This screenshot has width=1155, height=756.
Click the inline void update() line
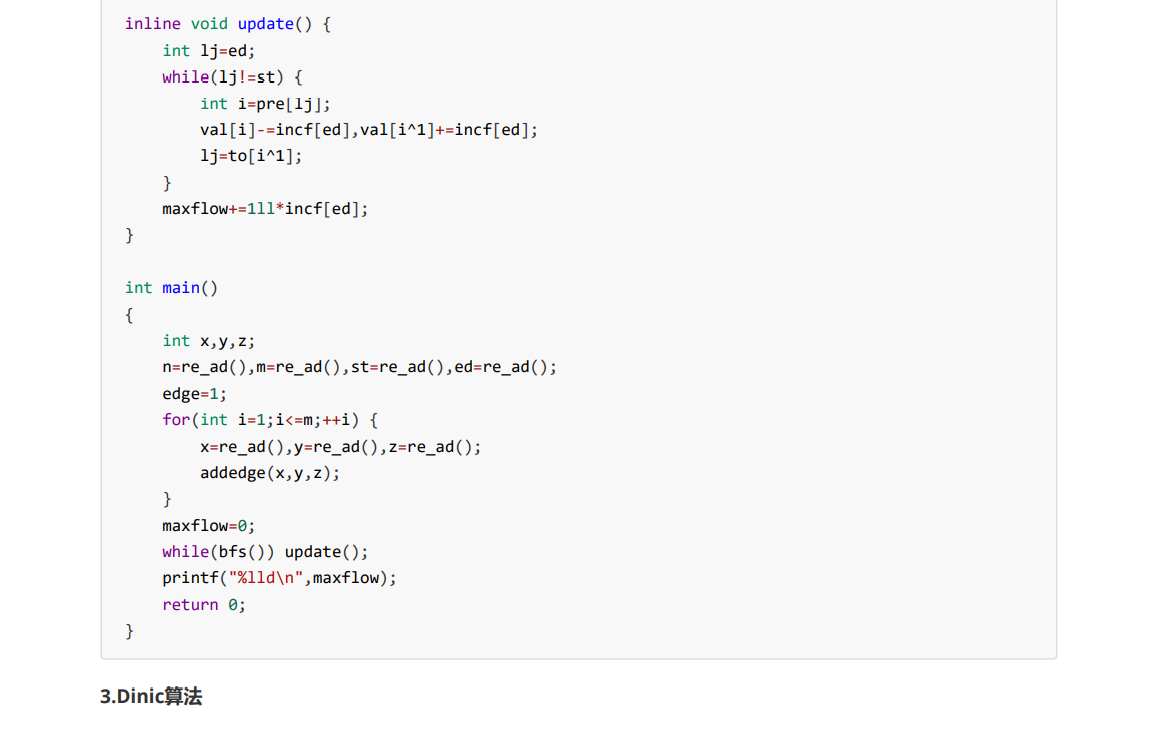tap(228, 24)
